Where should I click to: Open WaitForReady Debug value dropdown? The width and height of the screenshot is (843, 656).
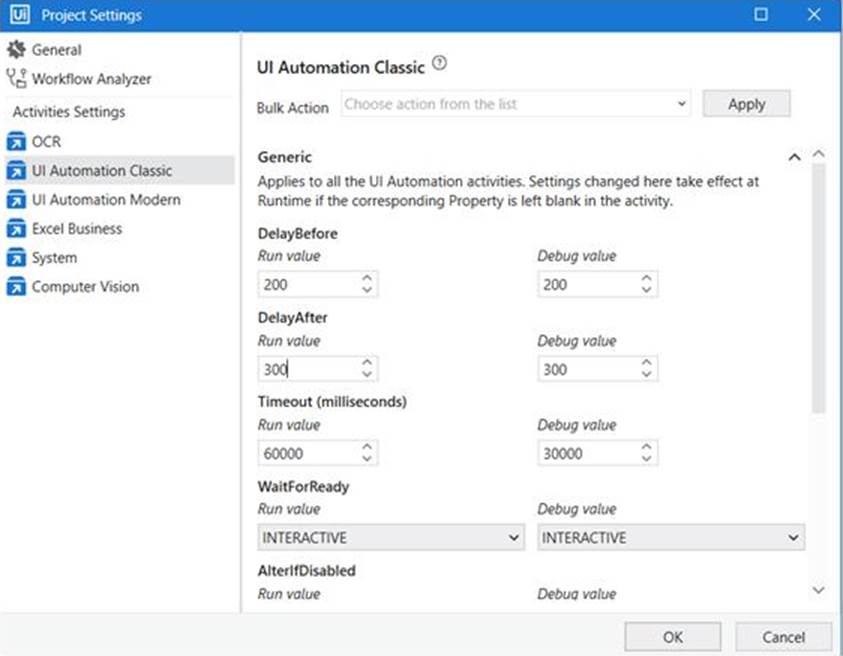coord(670,537)
